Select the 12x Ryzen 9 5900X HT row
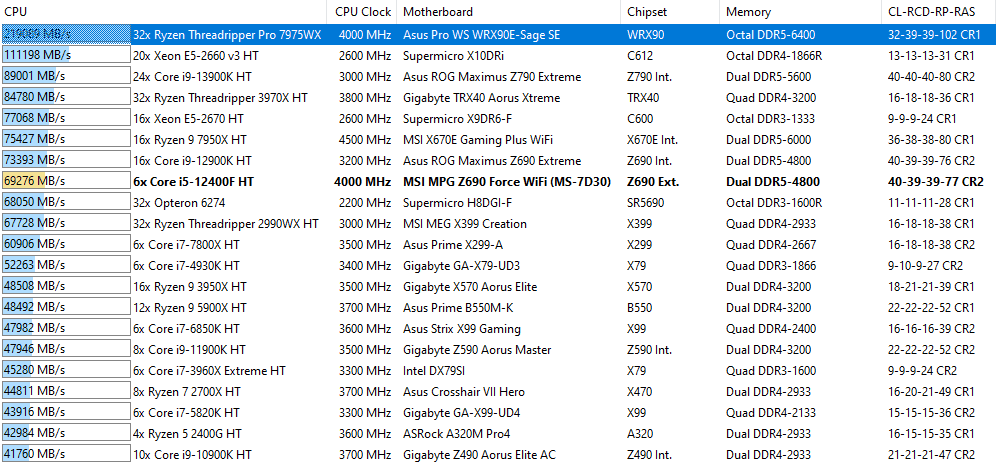This screenshot has width=999, height=465. tap(500, 308)
